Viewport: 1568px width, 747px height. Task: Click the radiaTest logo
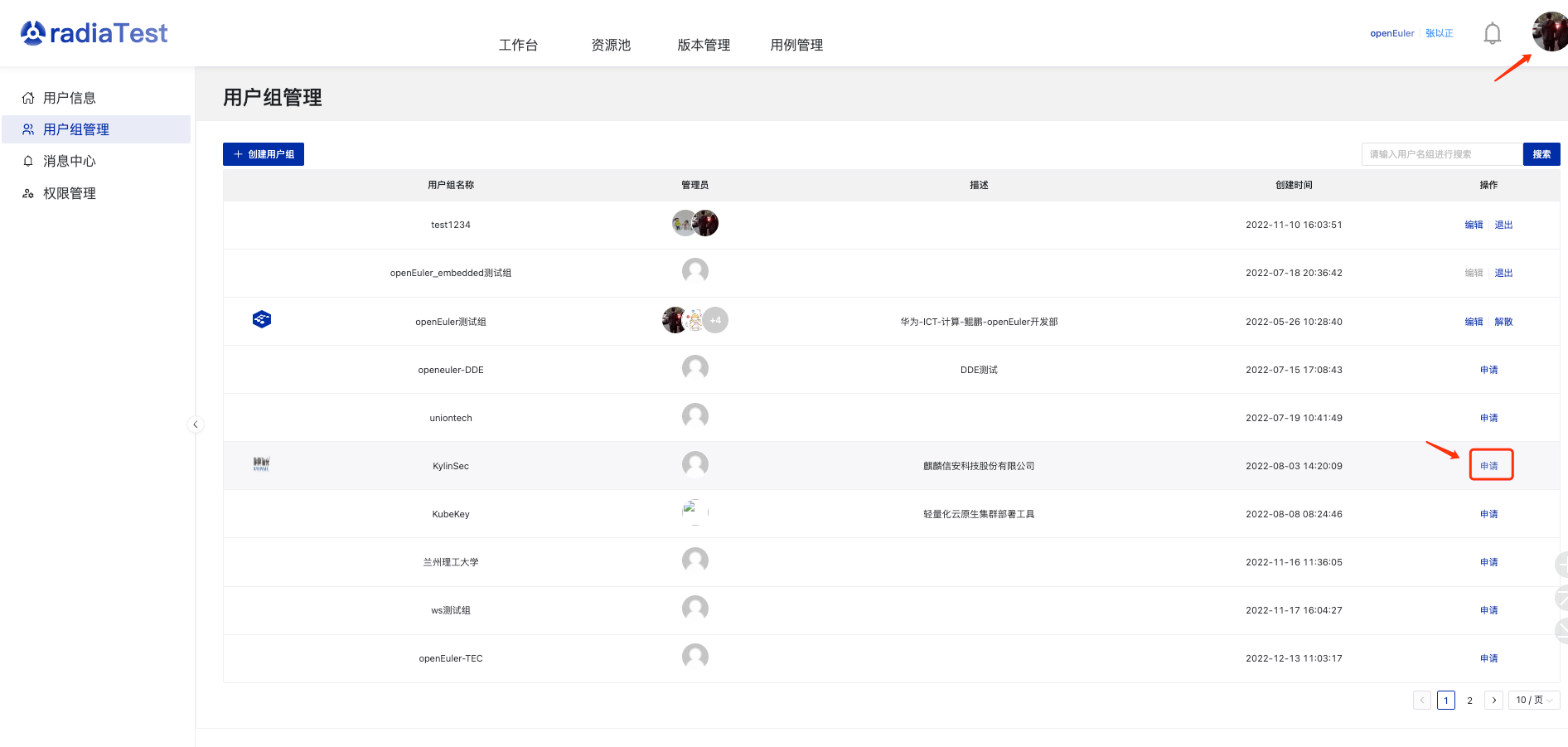point(94,33)
